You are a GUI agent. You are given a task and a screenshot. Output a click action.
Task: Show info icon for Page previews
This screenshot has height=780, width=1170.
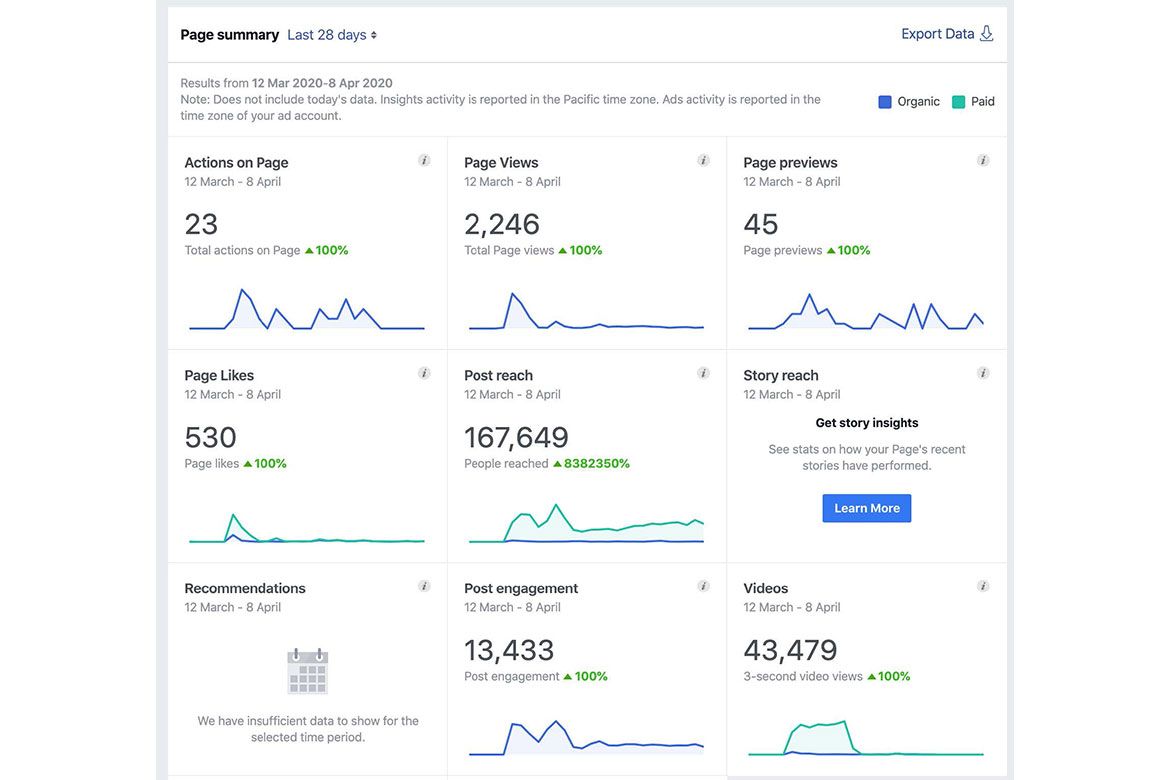(983, 160)
